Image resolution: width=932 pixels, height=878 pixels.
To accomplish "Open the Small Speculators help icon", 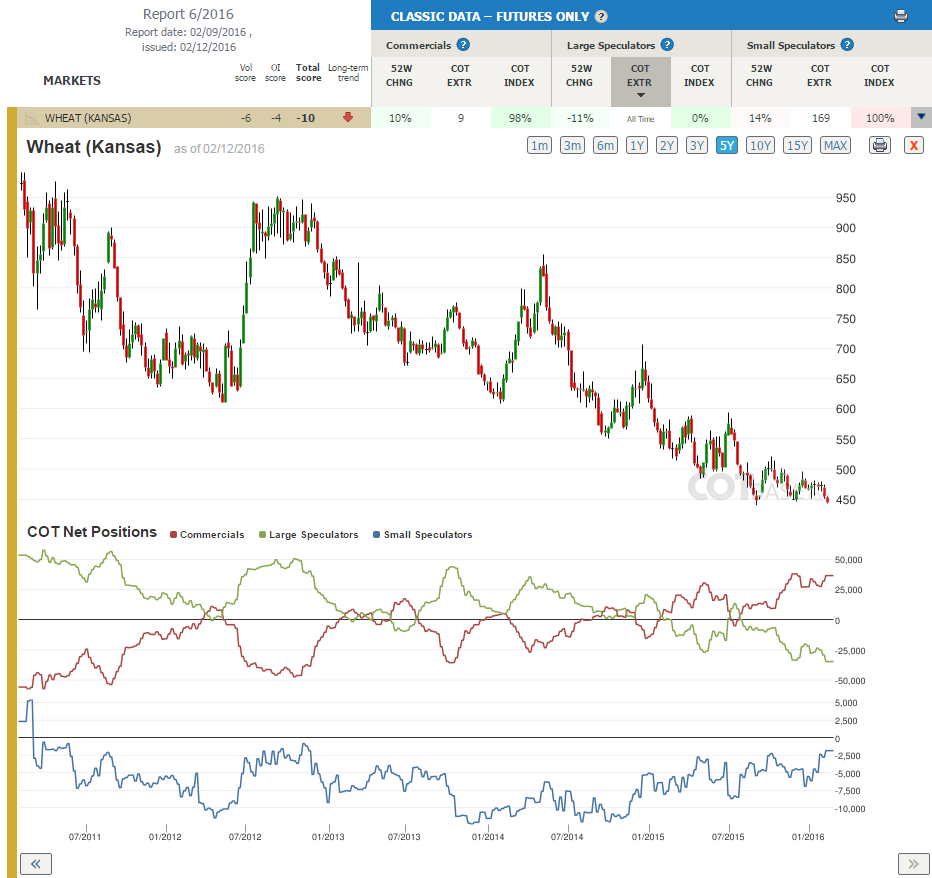I will click(848, 45).
